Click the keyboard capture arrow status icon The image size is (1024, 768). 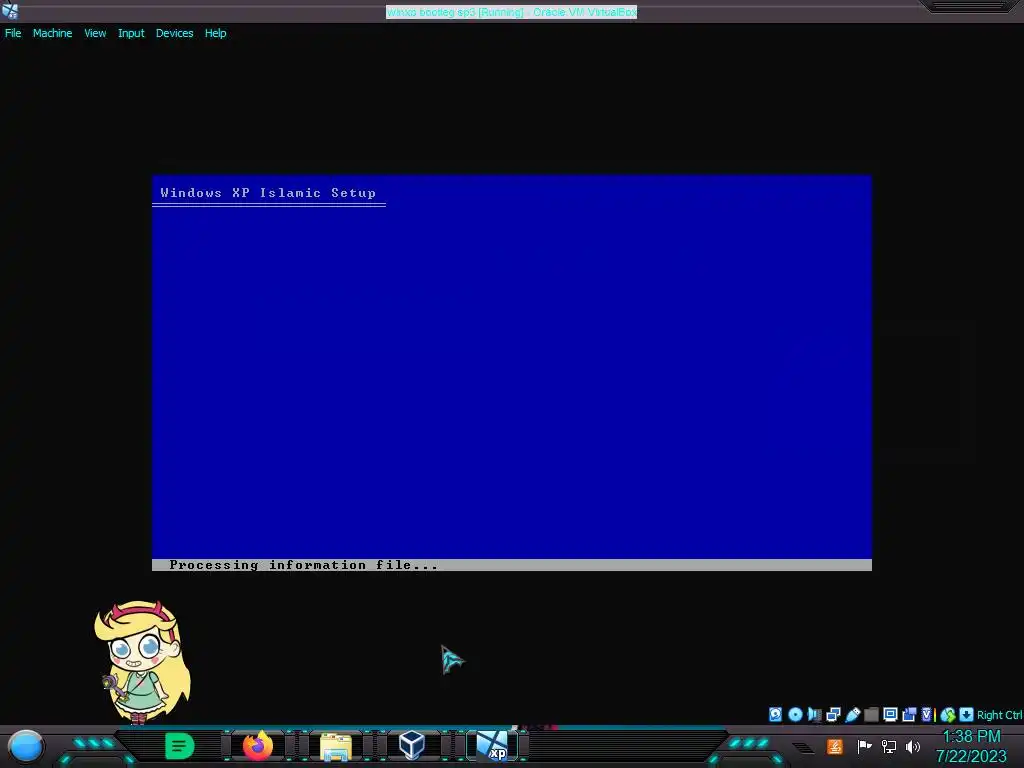(x=967, y=714)
